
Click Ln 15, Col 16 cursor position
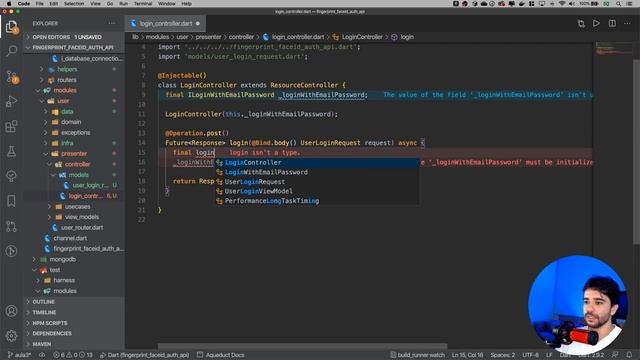click(x=467, y=355)
